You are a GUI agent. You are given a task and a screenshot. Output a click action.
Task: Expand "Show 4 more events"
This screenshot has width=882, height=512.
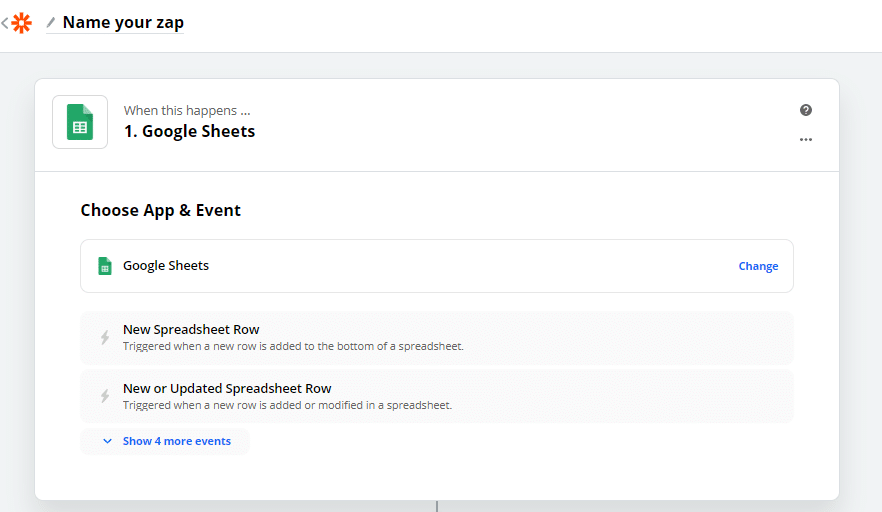(176, 441)
